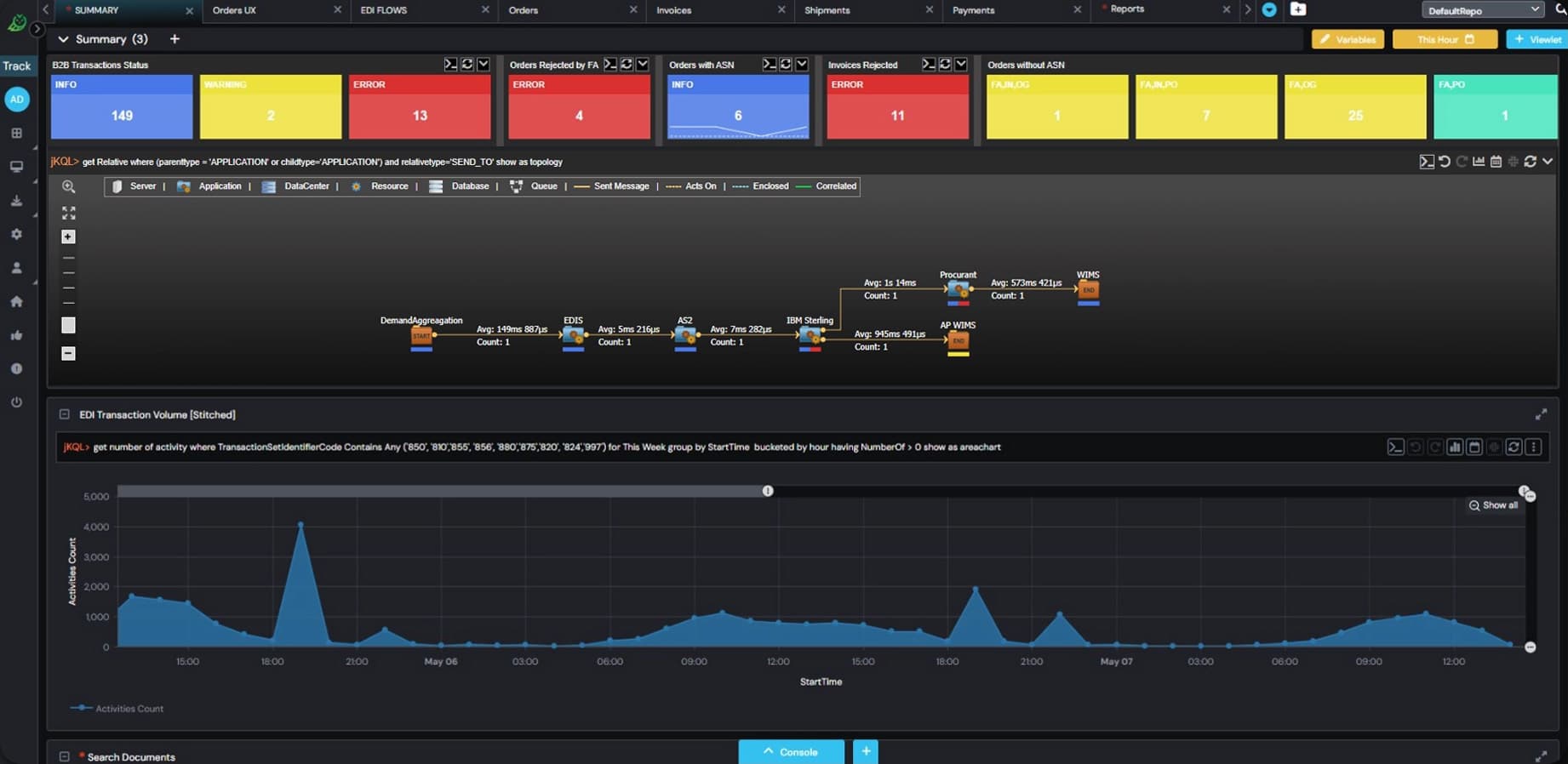This screenshot has height=764, width=1568.
Task: Open EDI Transaction Volume console icon
Action: tap(1395, 447)
